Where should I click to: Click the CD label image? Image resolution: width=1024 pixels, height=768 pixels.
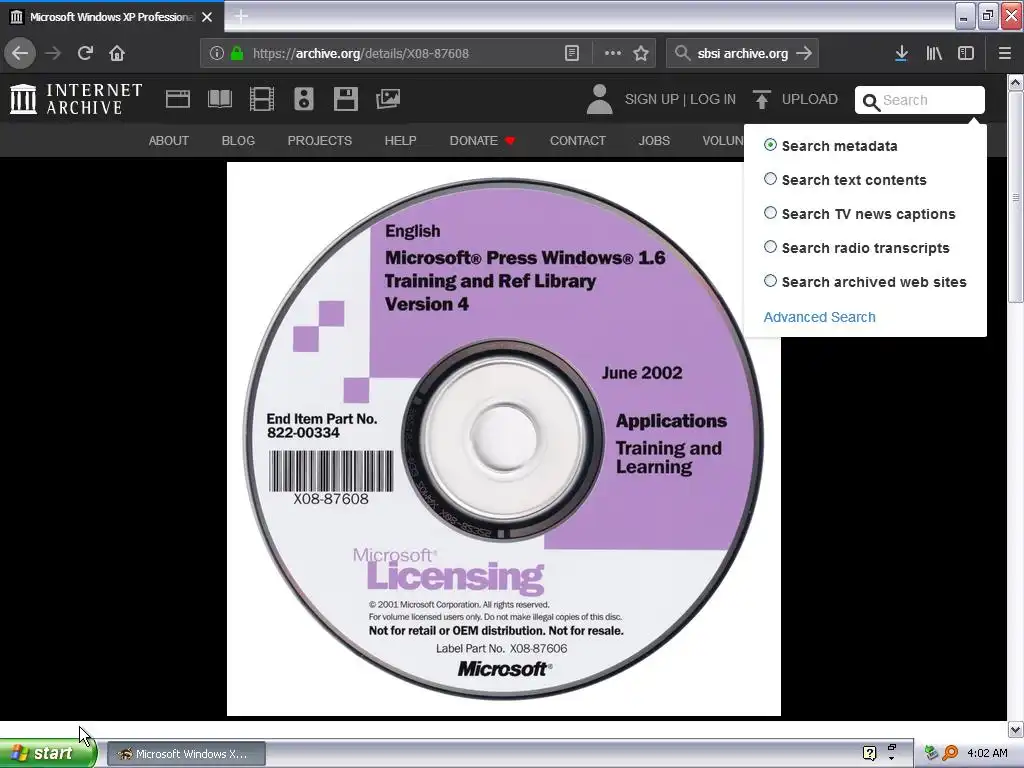coord(504,439)
